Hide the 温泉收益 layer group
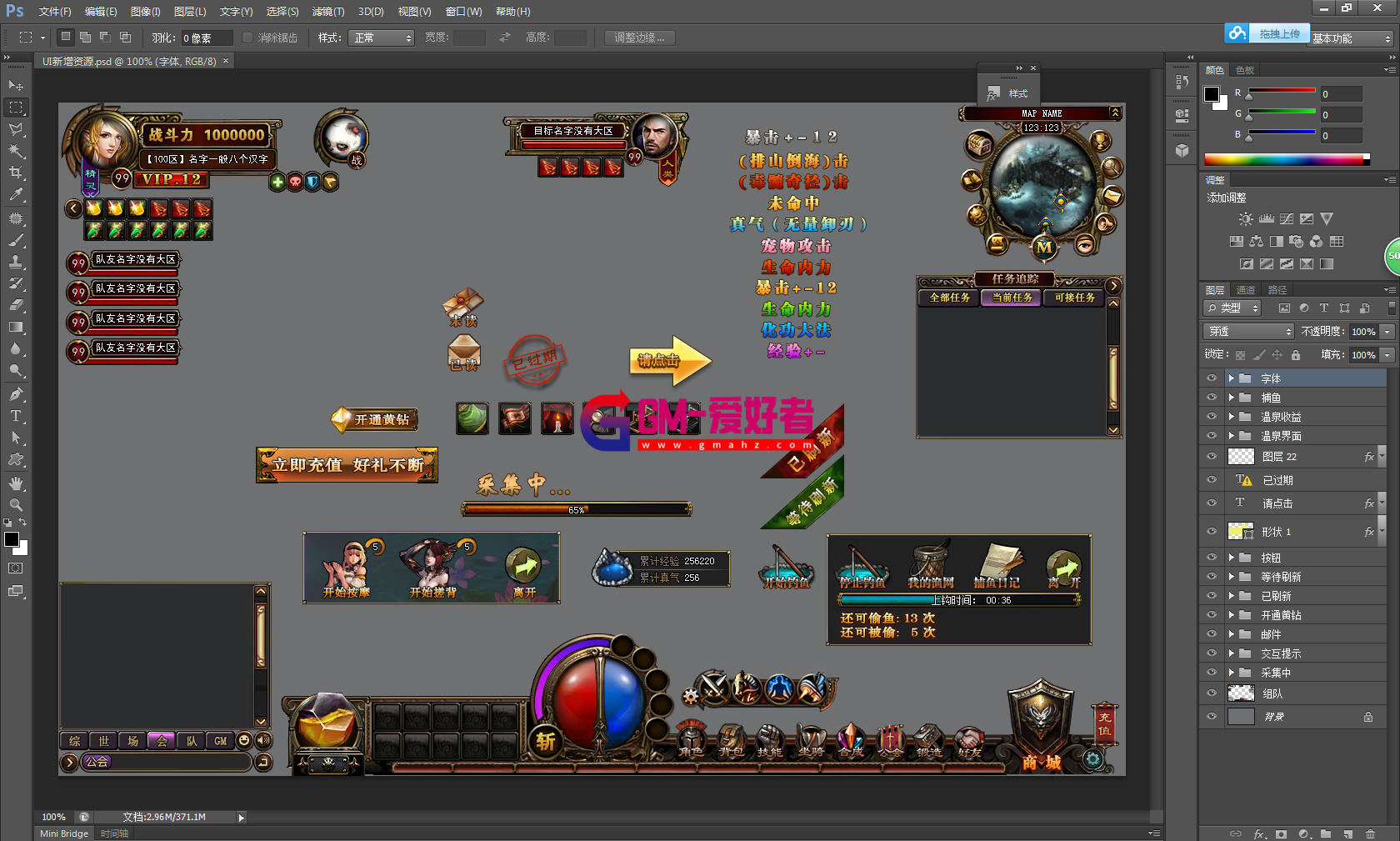 coord(1212,417)
